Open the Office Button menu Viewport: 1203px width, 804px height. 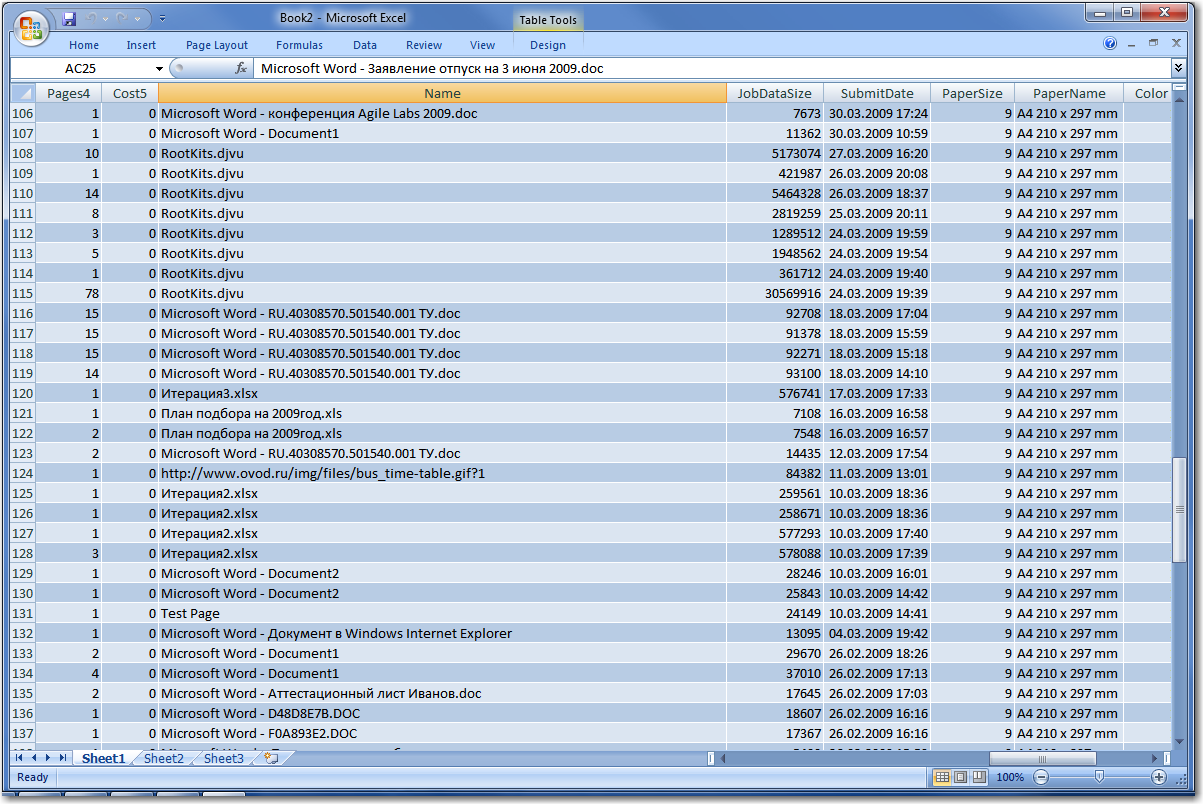point(32,26)
